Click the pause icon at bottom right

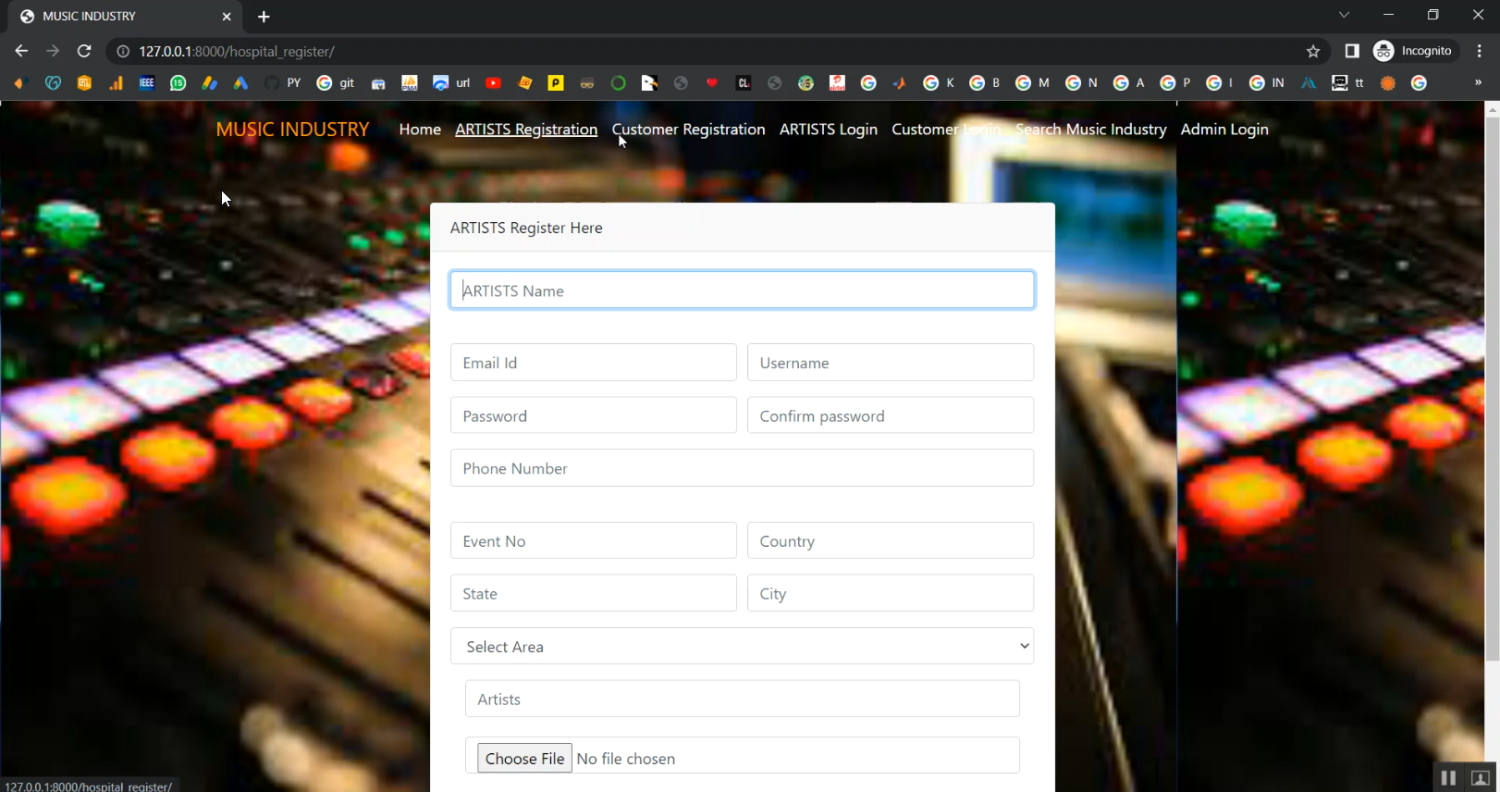pyautogui.click(x=1447, y=777)
